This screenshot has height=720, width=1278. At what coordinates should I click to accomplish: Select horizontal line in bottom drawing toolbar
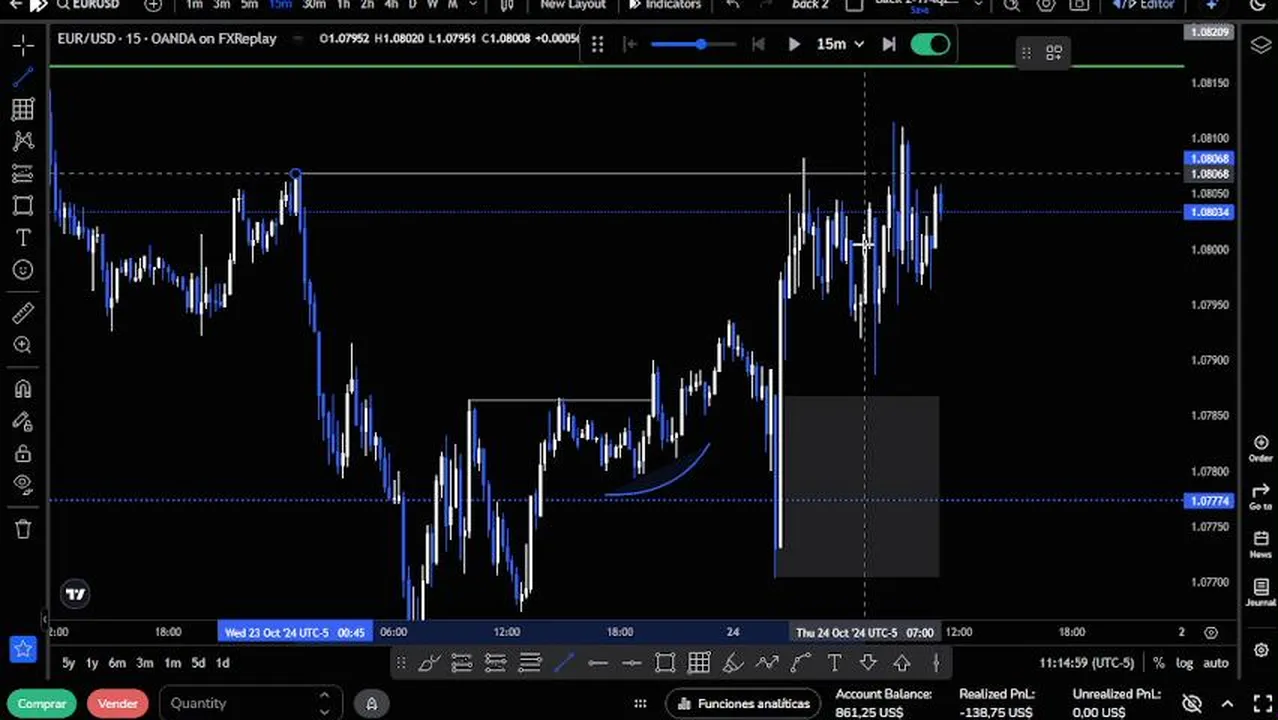597,662
